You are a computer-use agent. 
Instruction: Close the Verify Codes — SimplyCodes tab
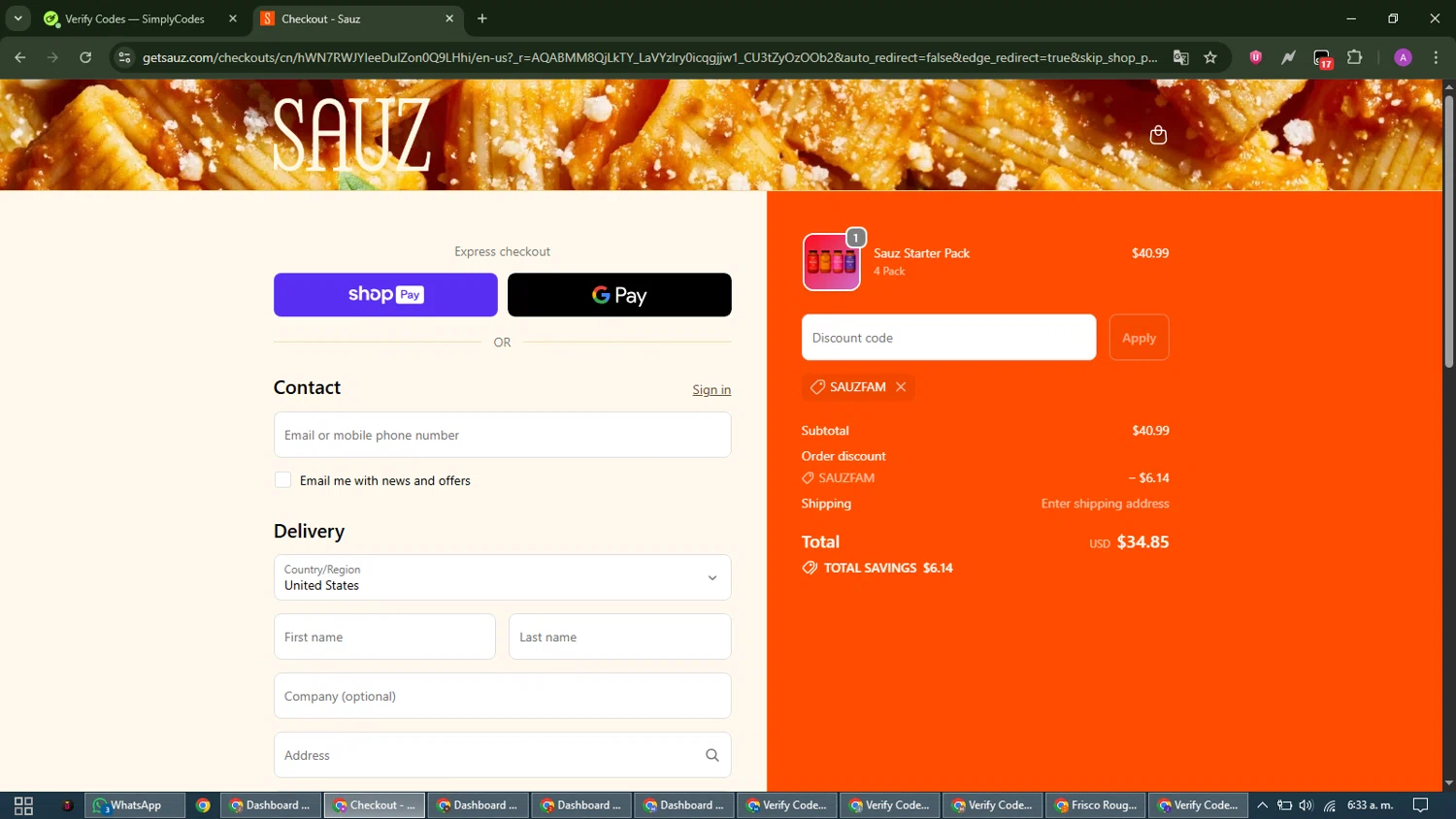click(233, 18)
